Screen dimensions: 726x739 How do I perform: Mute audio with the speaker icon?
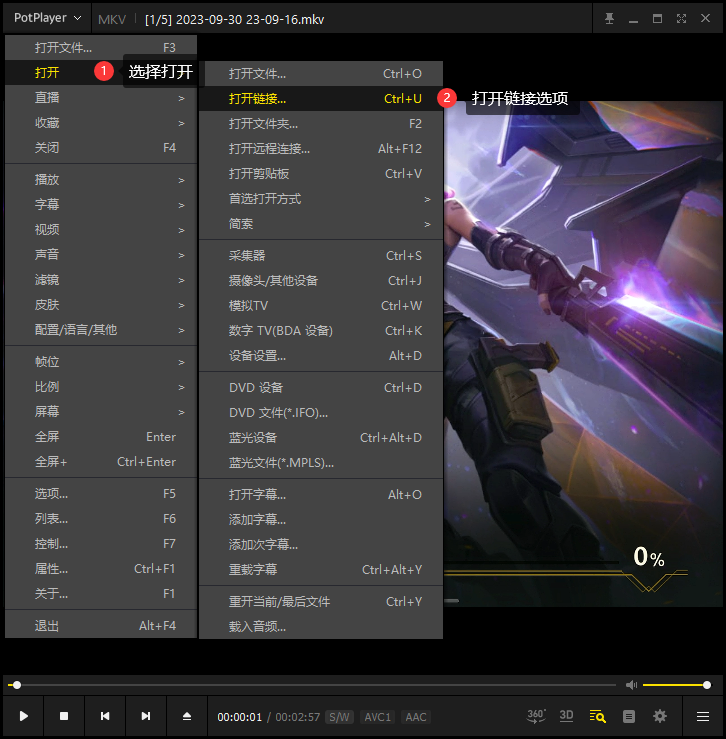click(x=631, y=685)
